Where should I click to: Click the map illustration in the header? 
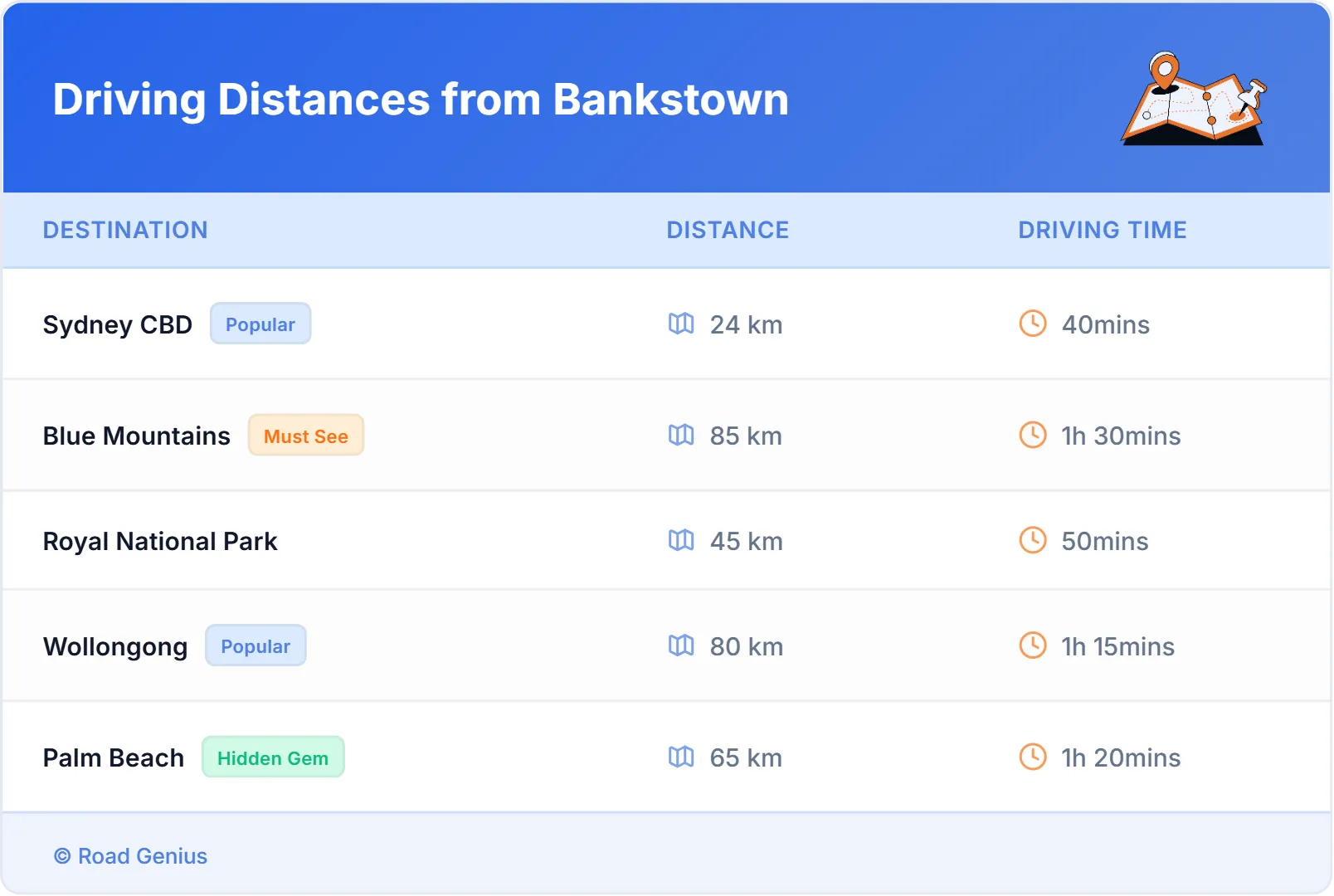click(1194, 98)
